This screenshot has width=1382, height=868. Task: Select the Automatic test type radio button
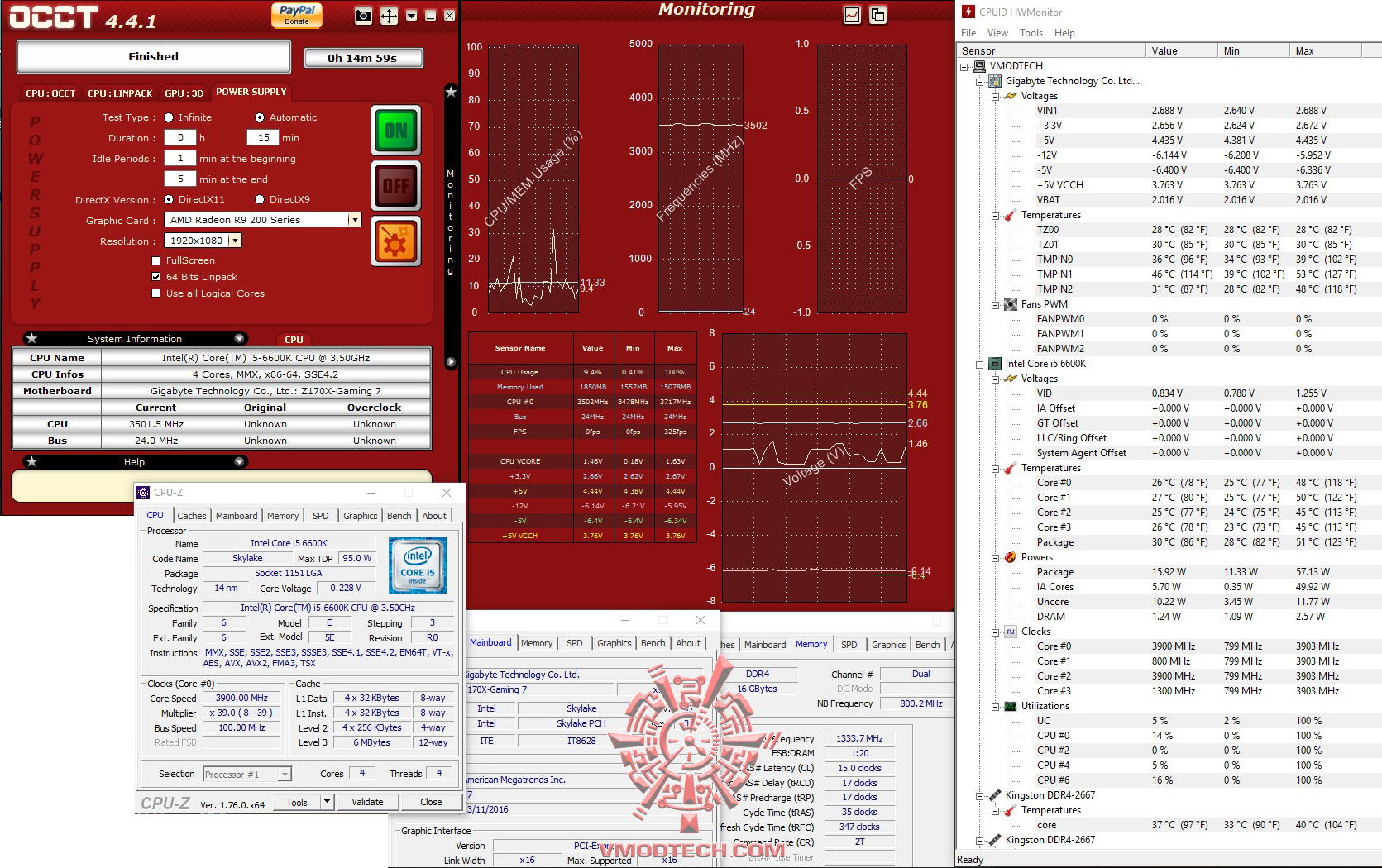260,117
